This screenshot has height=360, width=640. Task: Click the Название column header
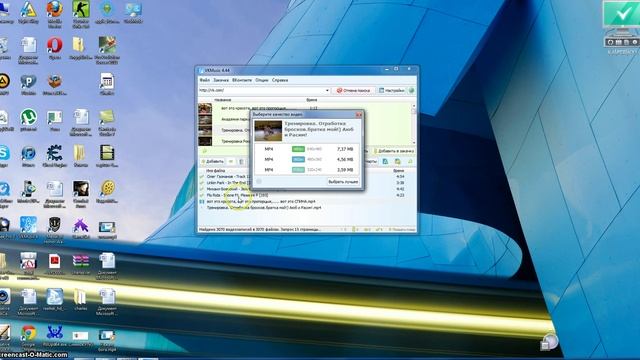point(223,100)
